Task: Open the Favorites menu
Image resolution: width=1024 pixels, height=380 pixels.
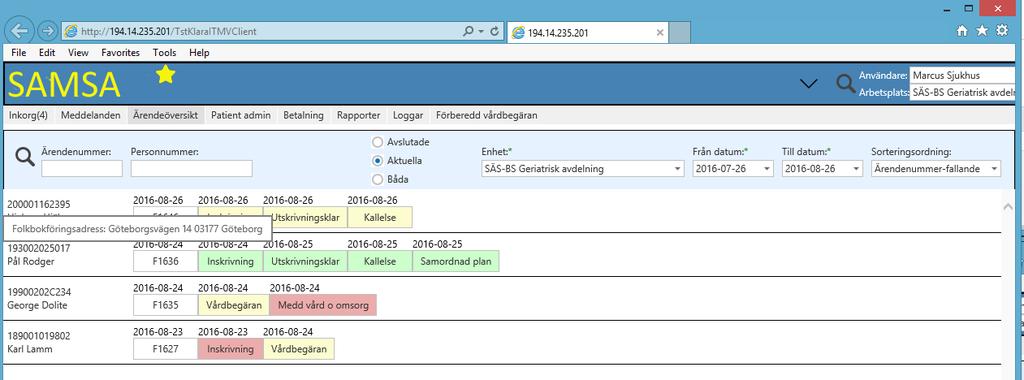Action: pyautogui.click(x=121, y=53)
